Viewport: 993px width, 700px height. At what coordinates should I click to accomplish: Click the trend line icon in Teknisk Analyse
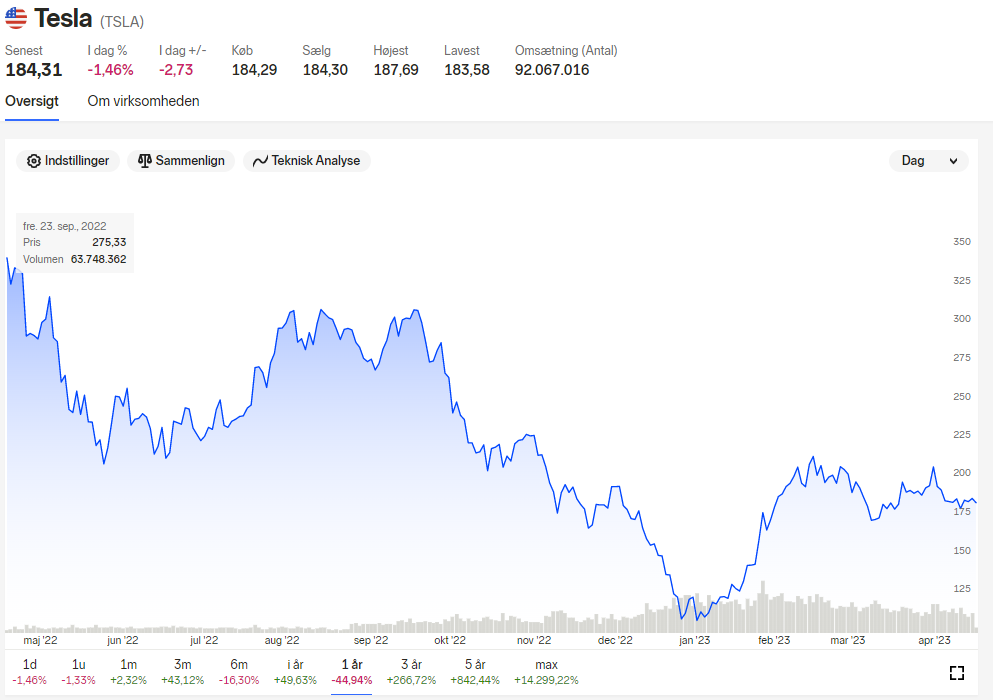point(260,162)
